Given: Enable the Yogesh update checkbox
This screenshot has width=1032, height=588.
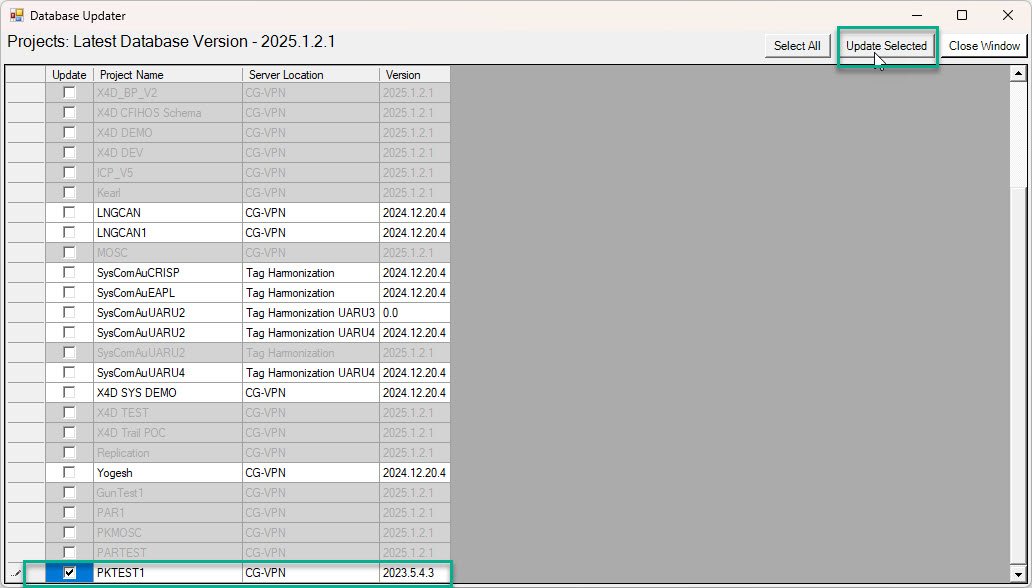Looking at the screenshot, I should (x=69, y=473).
